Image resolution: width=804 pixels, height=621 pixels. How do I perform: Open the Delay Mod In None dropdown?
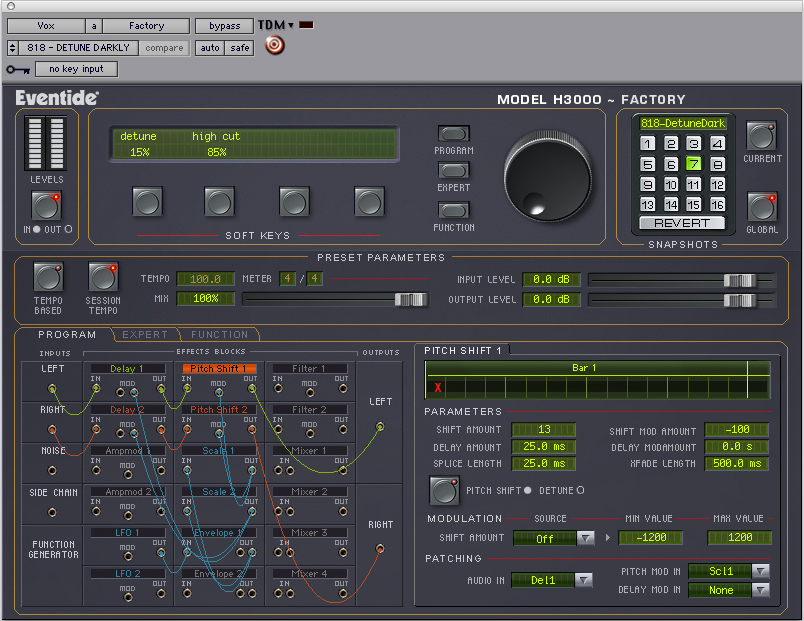tap(729, 590)
